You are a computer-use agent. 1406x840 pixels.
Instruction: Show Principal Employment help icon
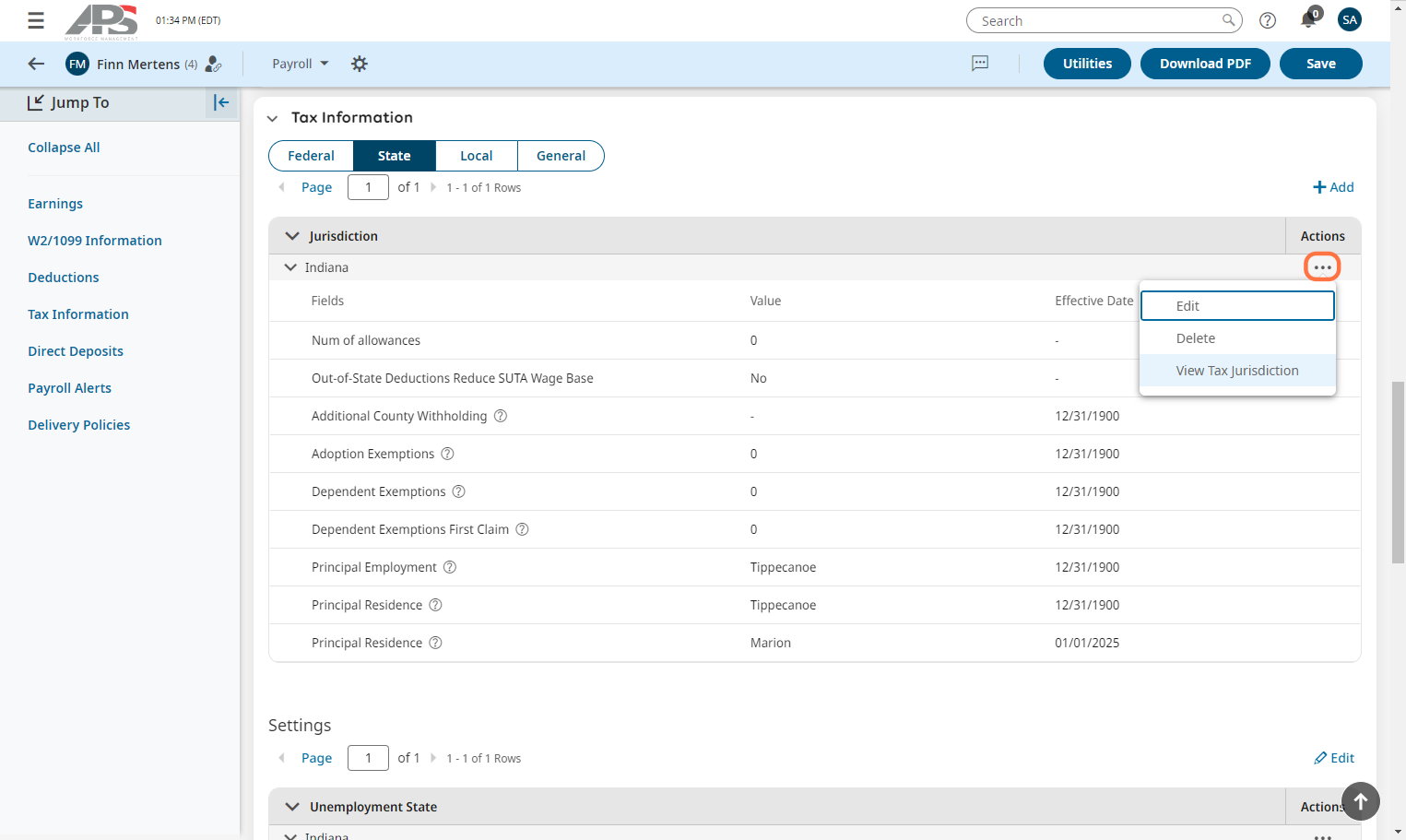pos(450,567)
